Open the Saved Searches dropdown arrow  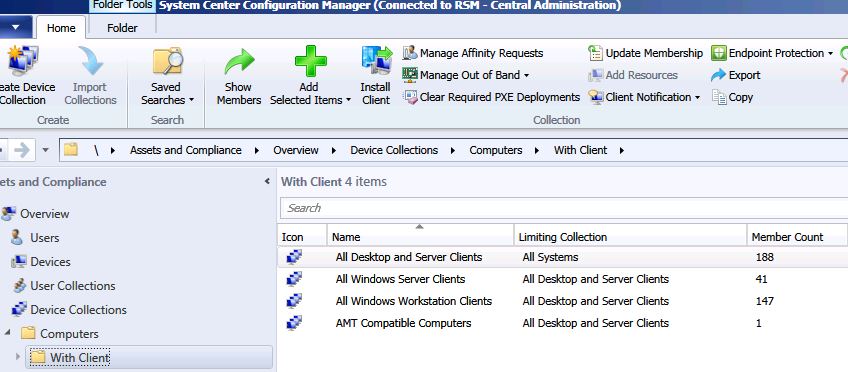[191, 101]
